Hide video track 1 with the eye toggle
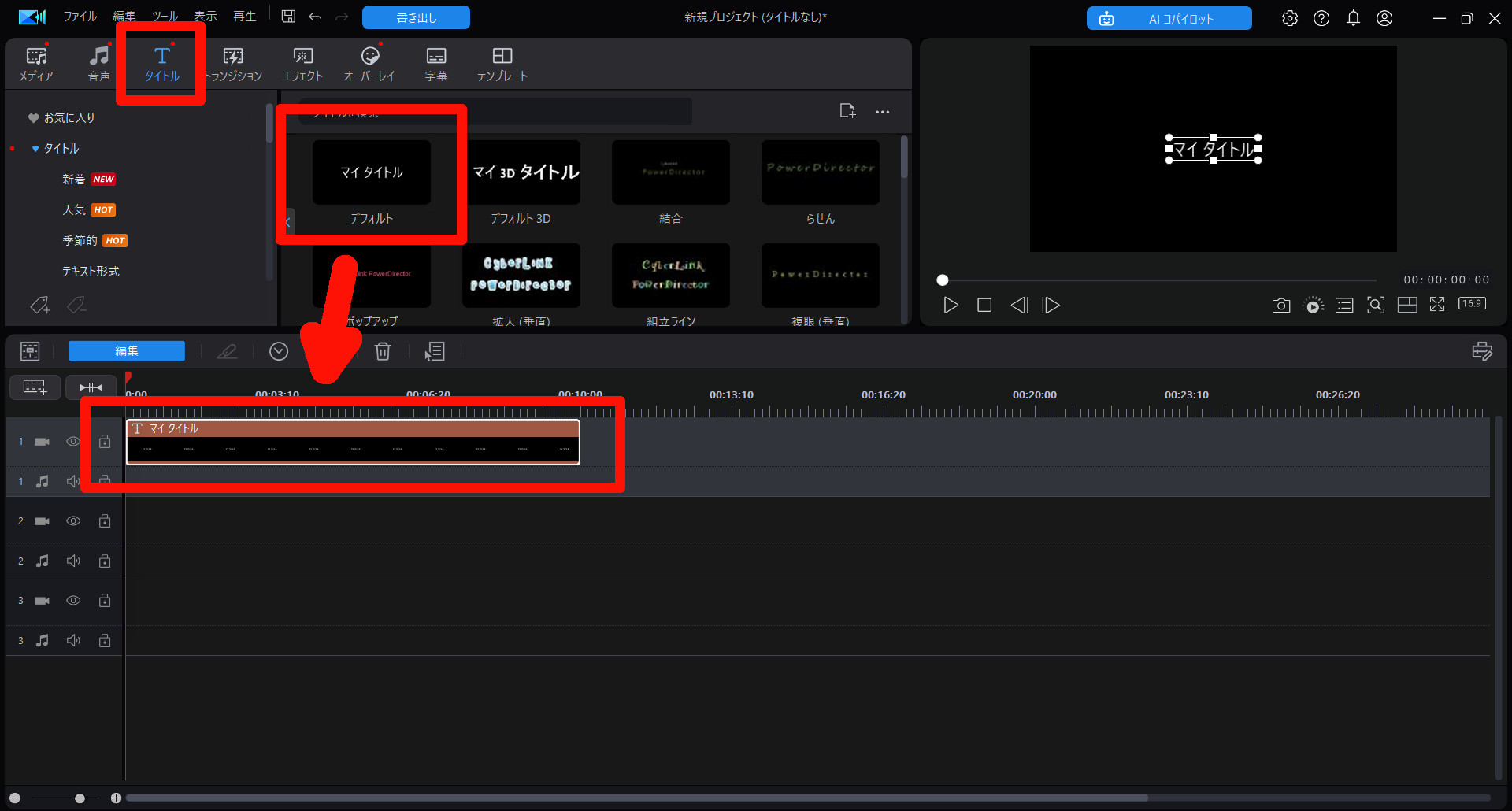1512x811 pixels. [73, 442]
